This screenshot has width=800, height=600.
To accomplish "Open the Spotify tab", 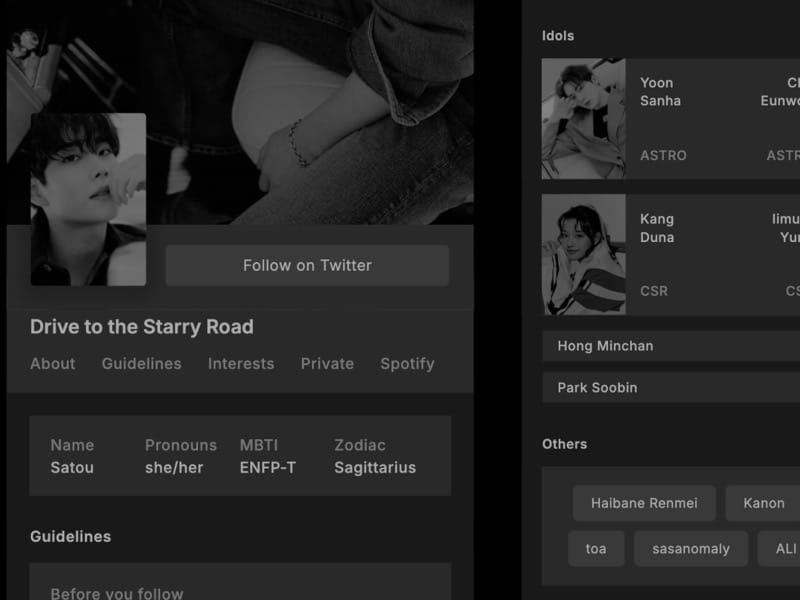I will (x=407, y=364).
